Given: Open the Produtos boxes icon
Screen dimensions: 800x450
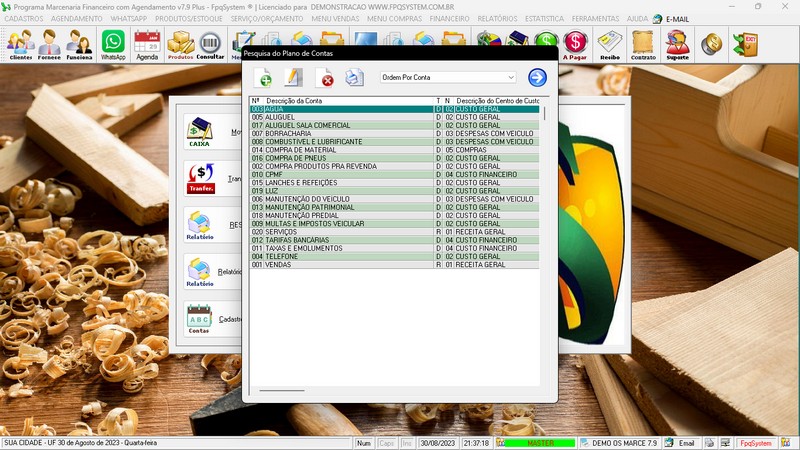Looking at the screenshot, I should click(x=181, y=44).
